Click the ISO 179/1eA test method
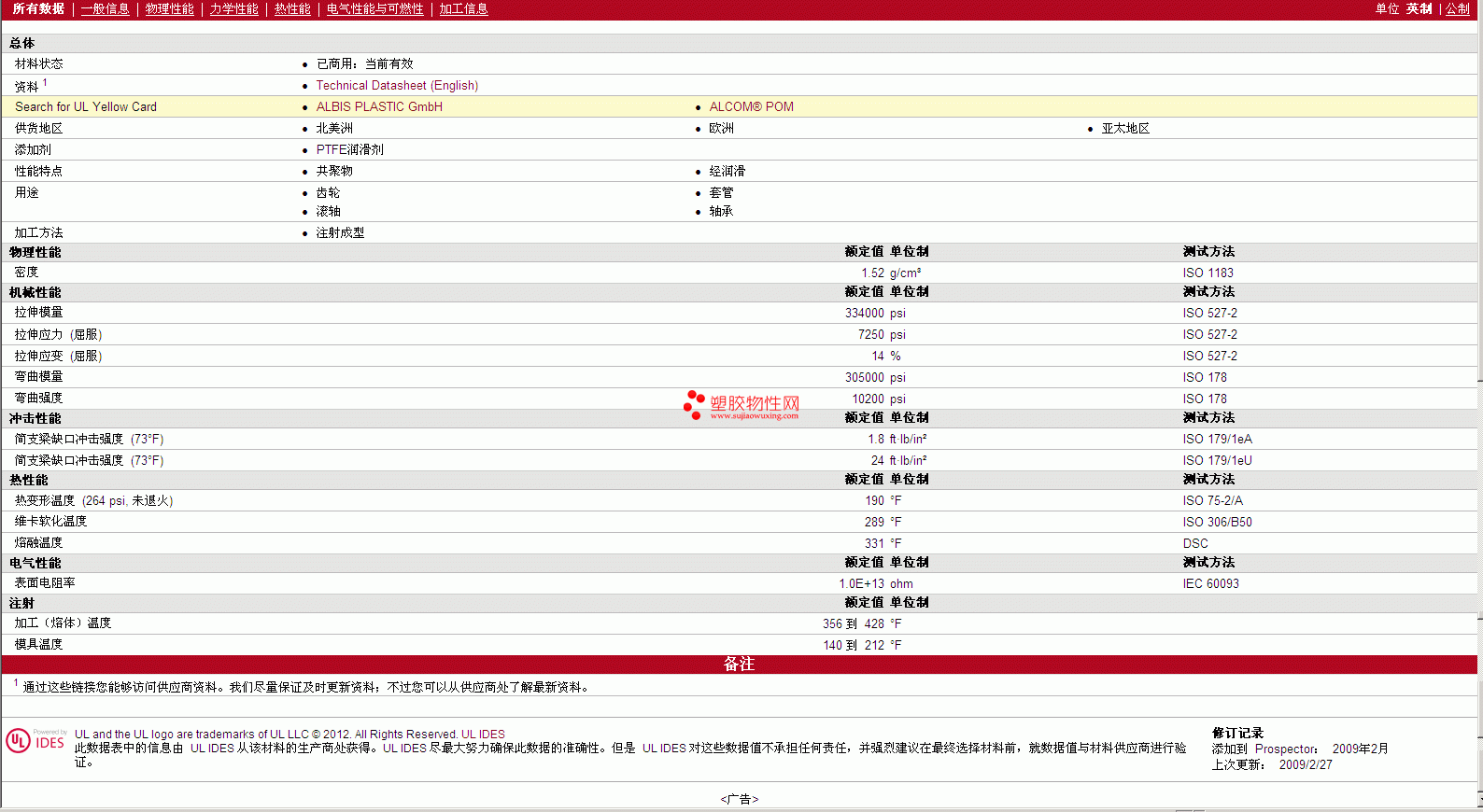Screen dimensions: 1483x812 [x=1217, y=439]
